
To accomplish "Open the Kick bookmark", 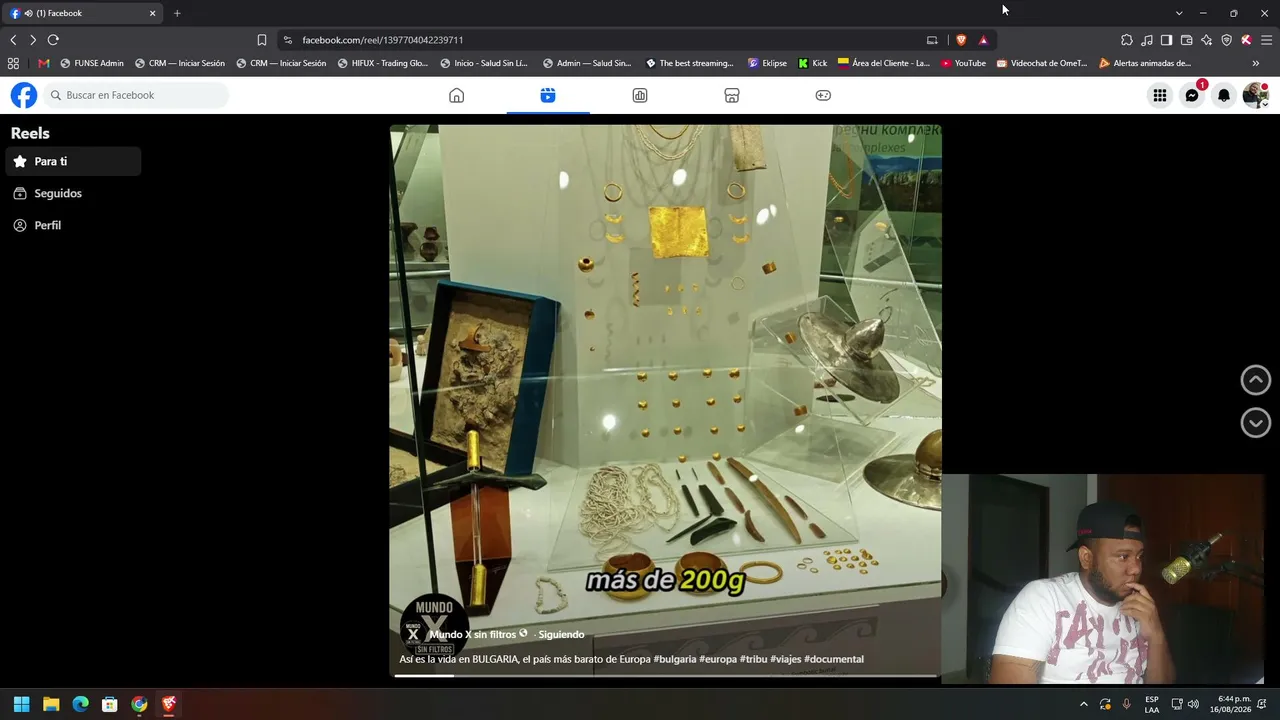I will [813, 63].
